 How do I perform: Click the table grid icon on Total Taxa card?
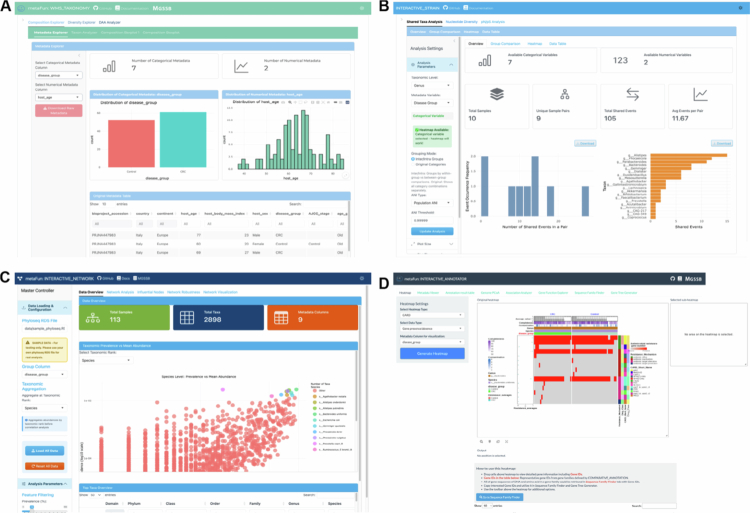click(x=187, y=317)
